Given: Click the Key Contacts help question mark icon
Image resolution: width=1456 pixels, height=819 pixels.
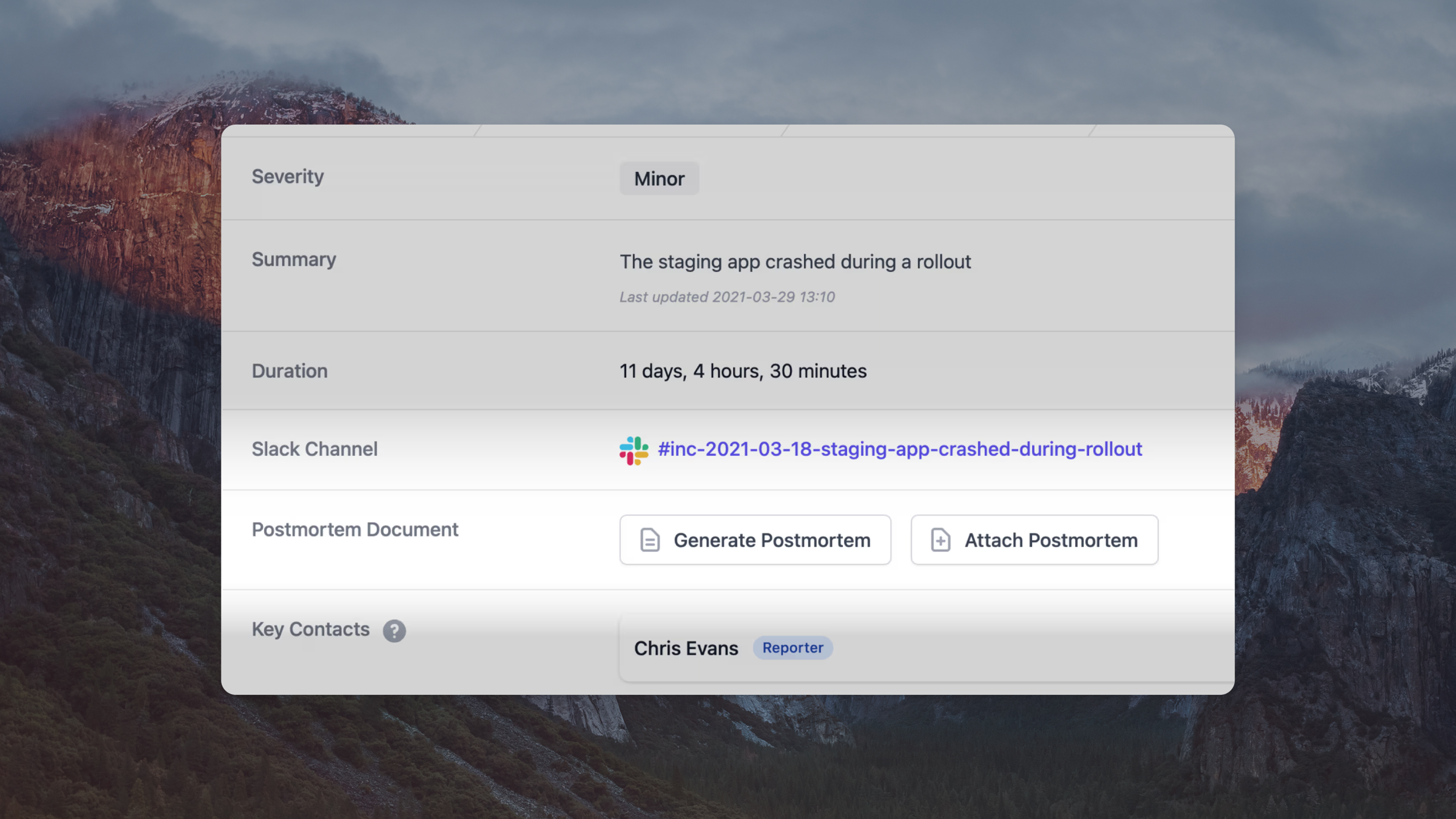Looking at the screenshot, I should click(394, 631).
